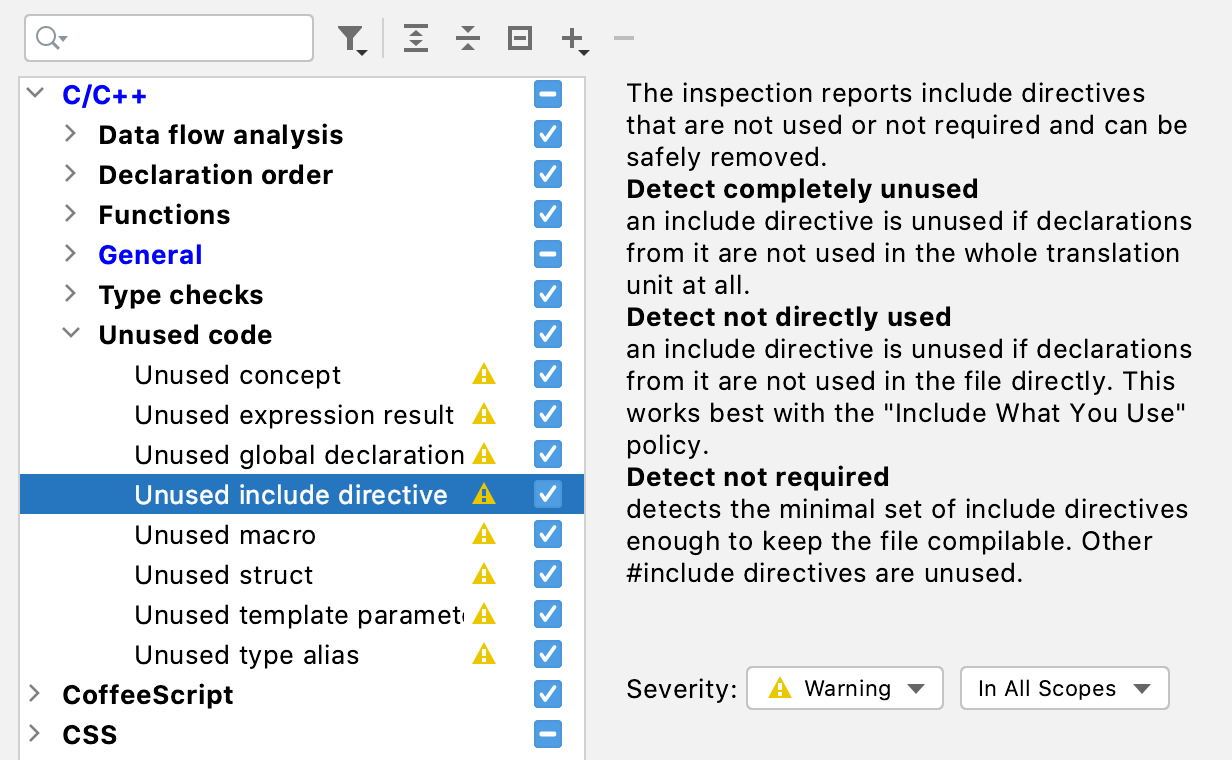Select the Unused concept inspection
The width and height of the screenshot is (1232, 760).
238,375
